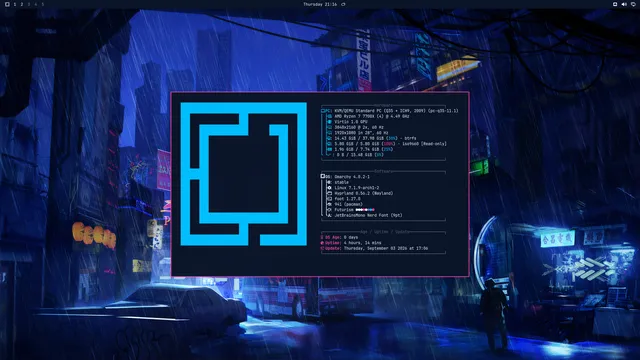Switch to workspace 1 in top bar
The height and width of the screenshot is (360, 640).
(15, 4)
